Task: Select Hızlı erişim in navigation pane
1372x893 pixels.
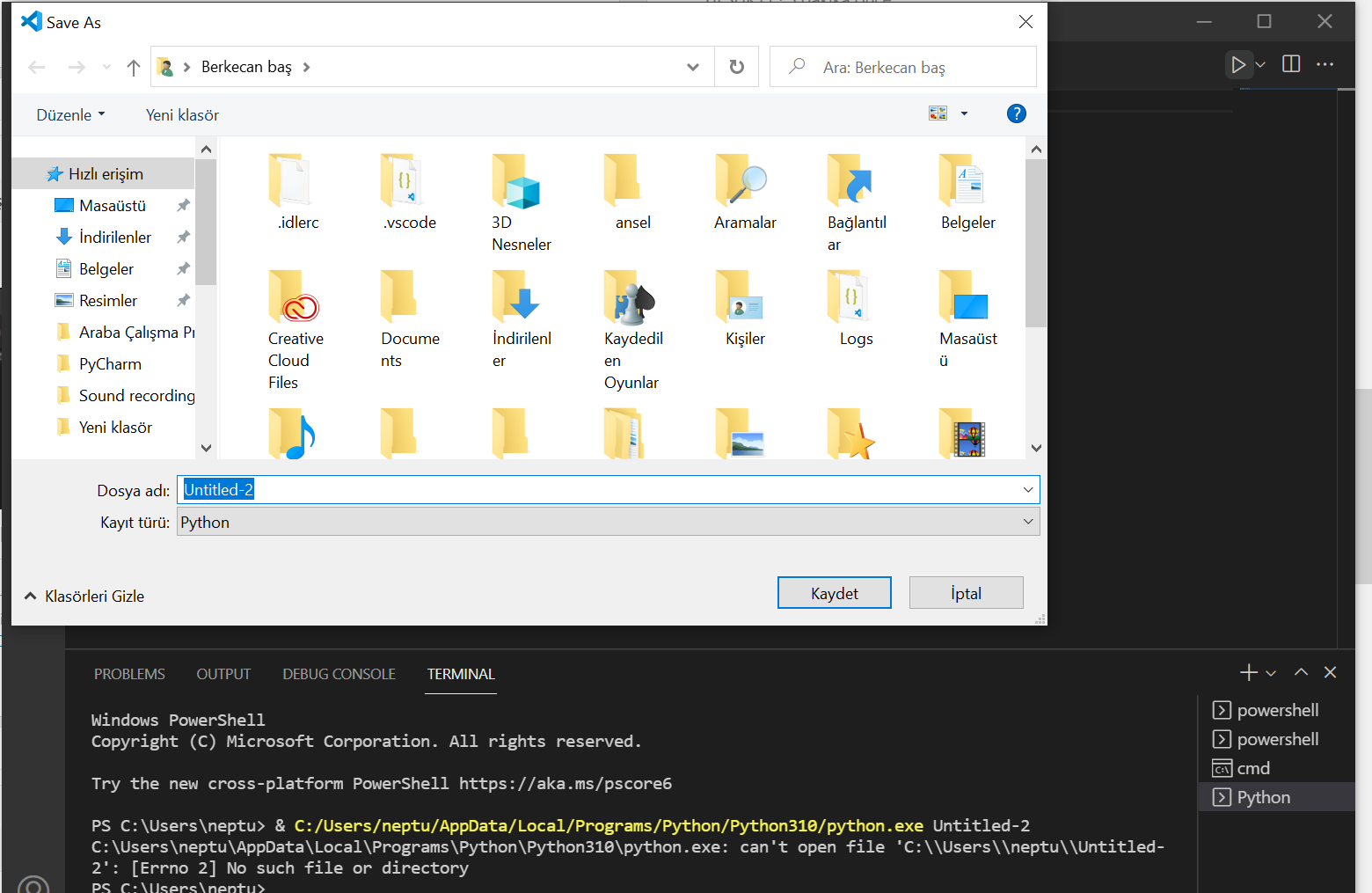Action: (x=104, y=174)
